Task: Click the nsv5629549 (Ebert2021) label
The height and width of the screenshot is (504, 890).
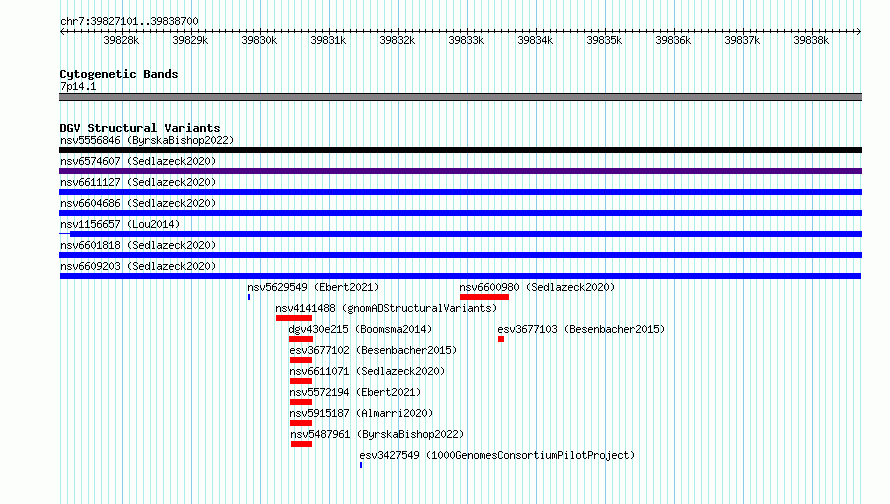Action: [x=313, y=287]
